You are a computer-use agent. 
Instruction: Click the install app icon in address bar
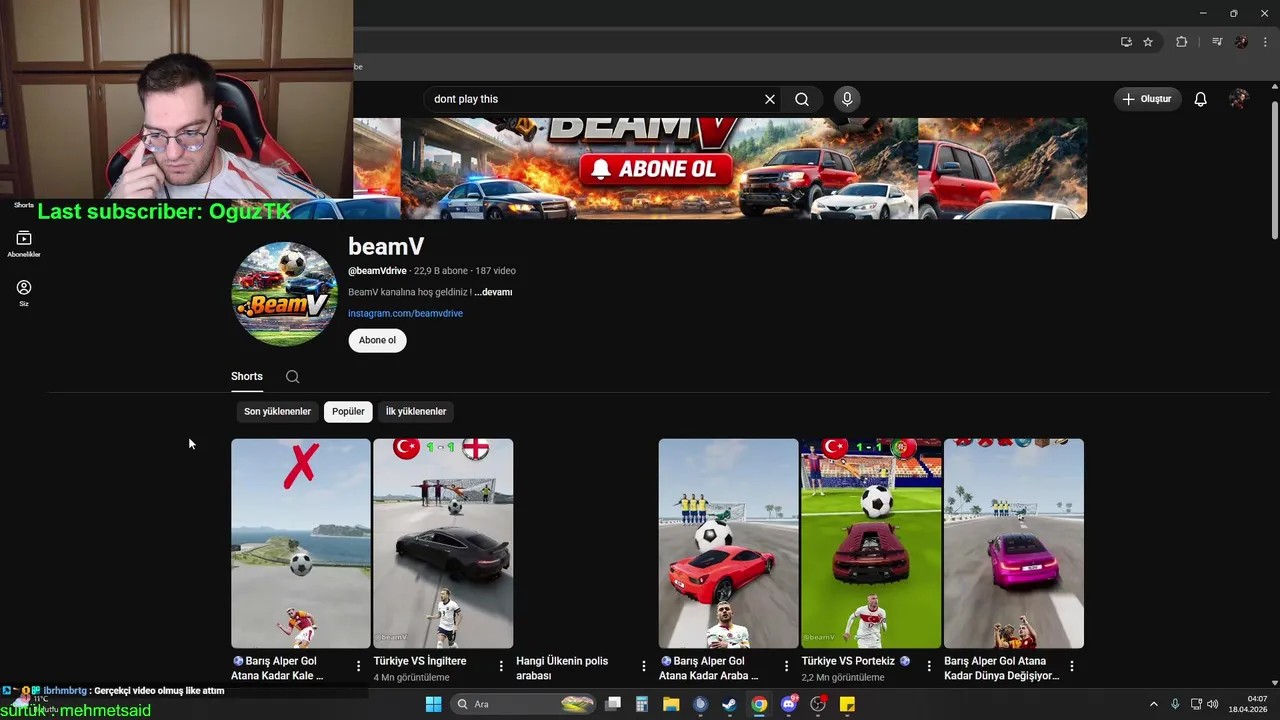(1126, 42)
